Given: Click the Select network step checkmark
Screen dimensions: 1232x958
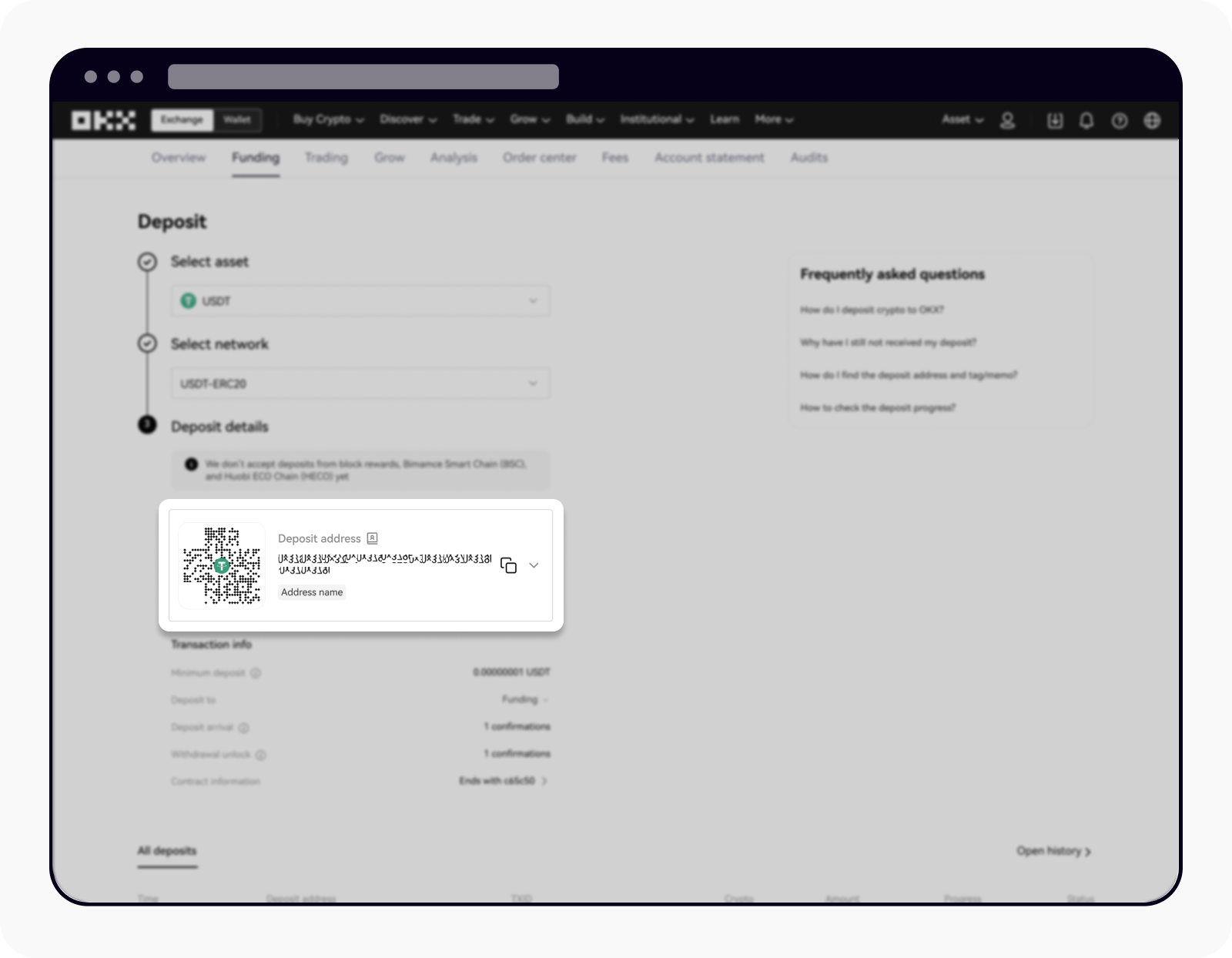Looking at the screenshot, I should click(x=147, y=343).
